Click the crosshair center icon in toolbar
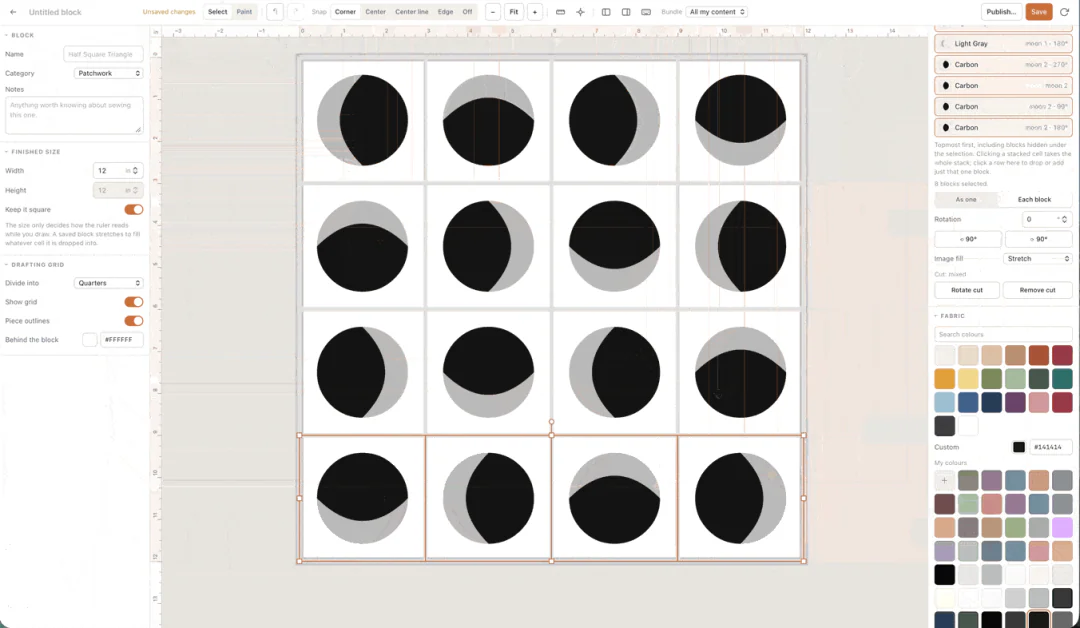The width and height of the screenshot is (1080, 628). pos(581,12)
